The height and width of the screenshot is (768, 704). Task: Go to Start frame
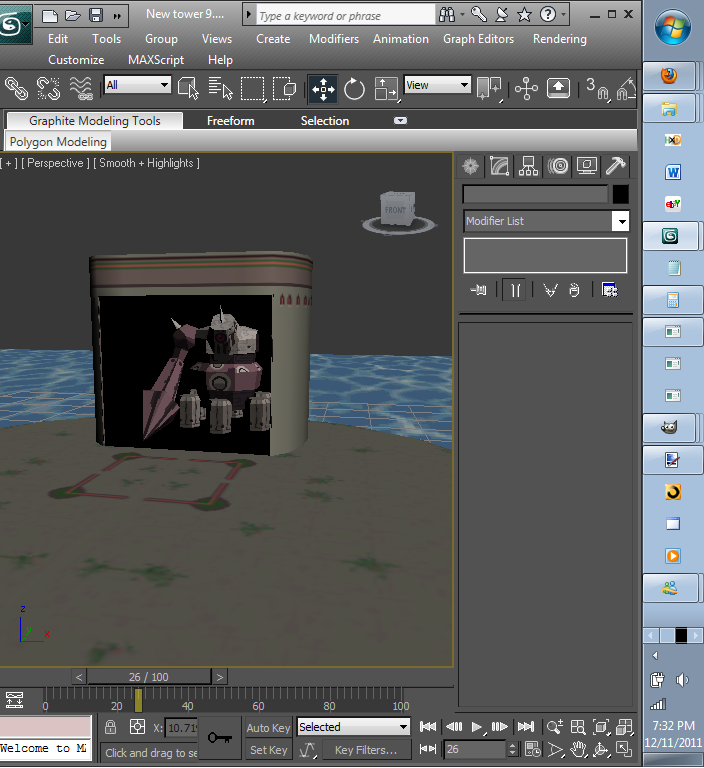428,727
